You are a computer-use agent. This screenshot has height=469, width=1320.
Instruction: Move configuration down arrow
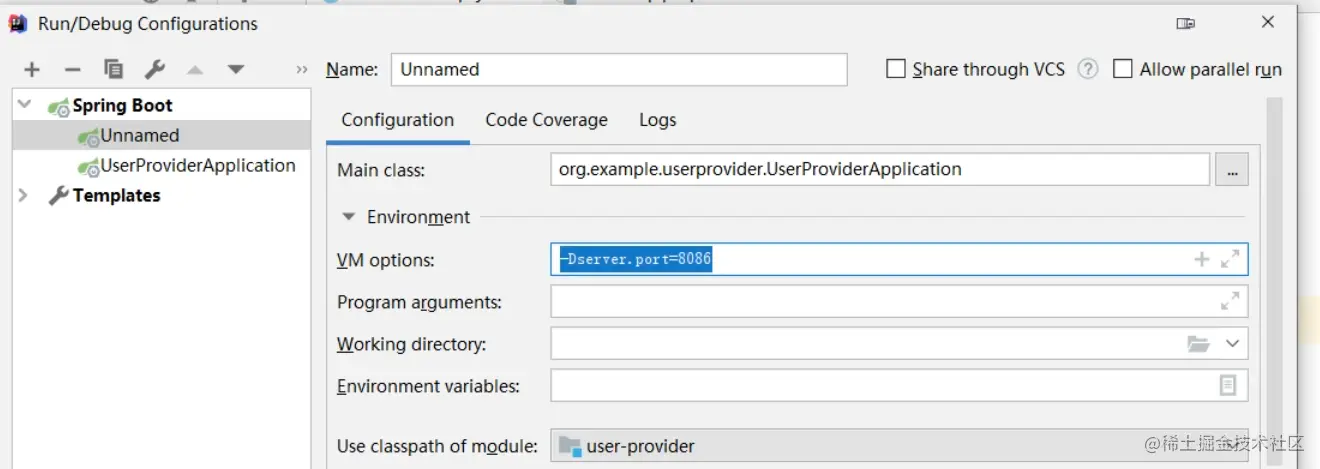click(236, 70)
